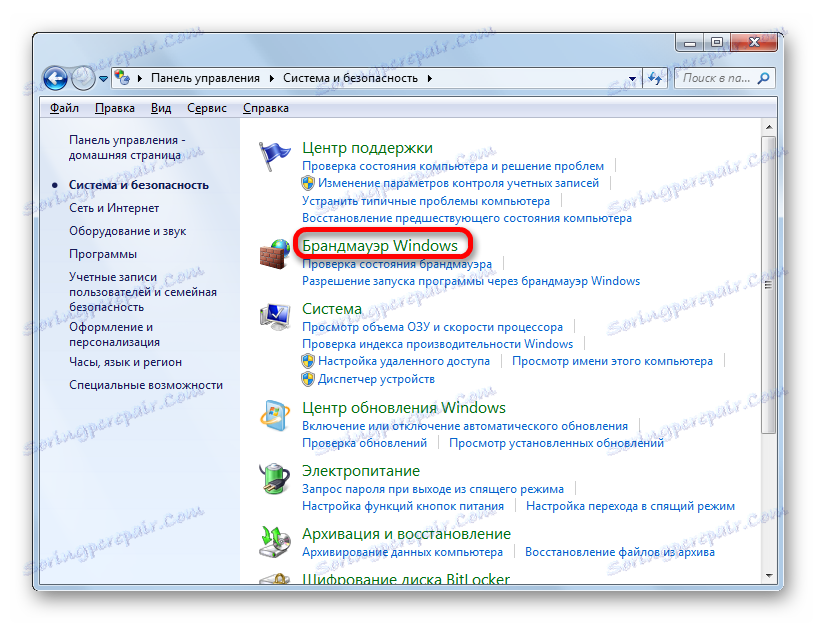Open Архивация и восстановление heading
The width and height of the screenshot is (817, 624).
406,533
